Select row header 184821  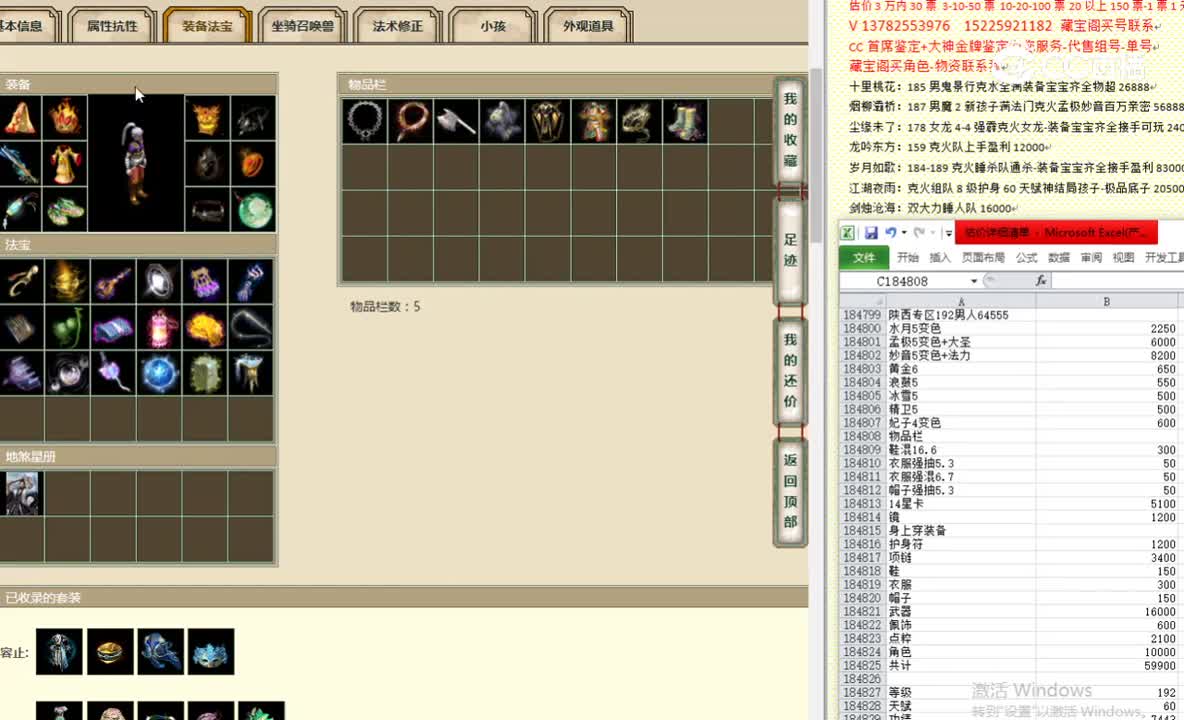click(x=862, y=611)
